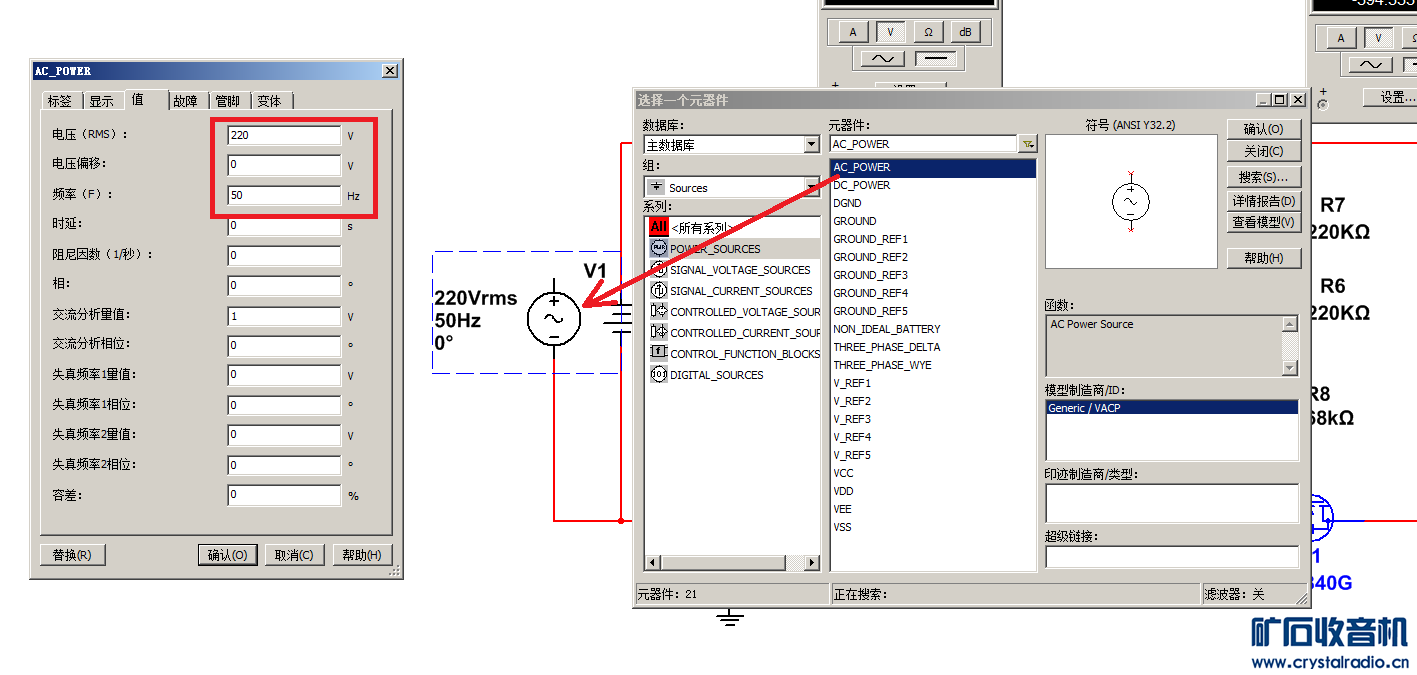Screen dimensions: 1417x675
Task: Close the AC_POWER properties dialog
Action: [x=389, y=71]
